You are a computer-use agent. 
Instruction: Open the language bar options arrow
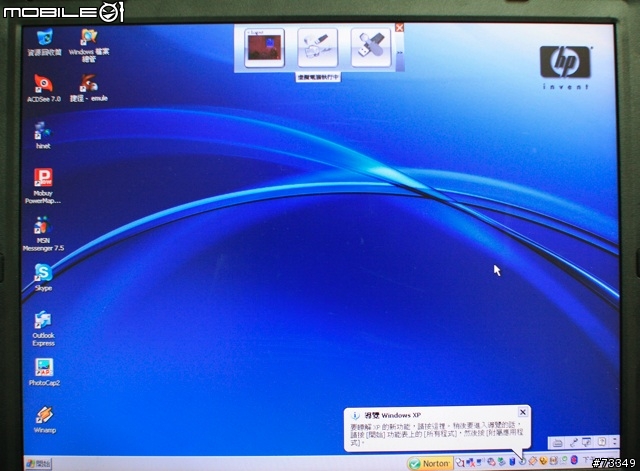tap(615, 442)
